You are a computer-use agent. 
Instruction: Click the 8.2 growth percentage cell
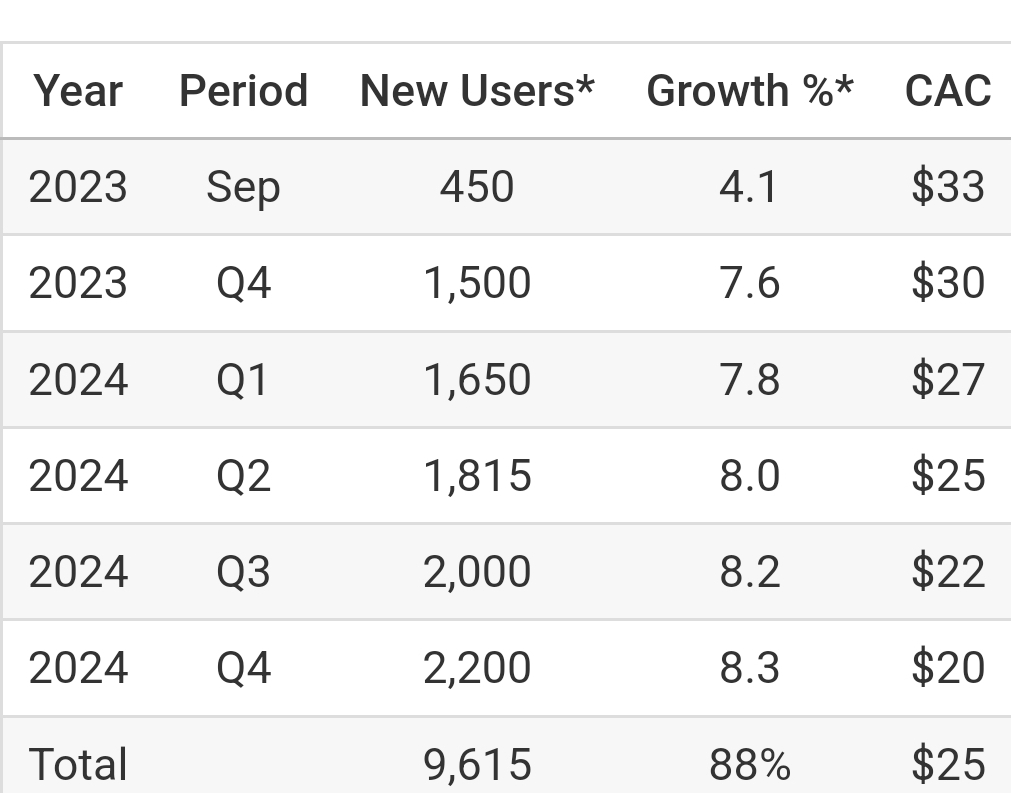point(750,572)
